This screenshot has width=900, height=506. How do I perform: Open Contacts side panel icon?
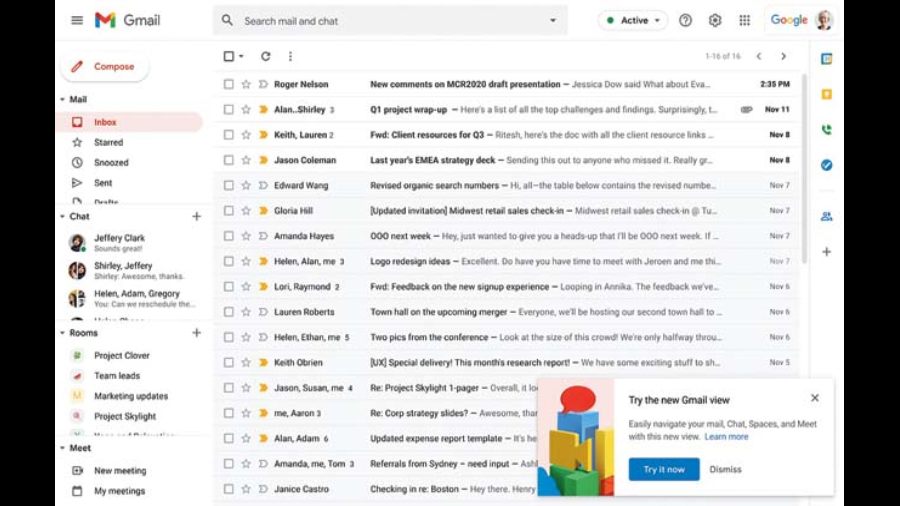(827, 216)
